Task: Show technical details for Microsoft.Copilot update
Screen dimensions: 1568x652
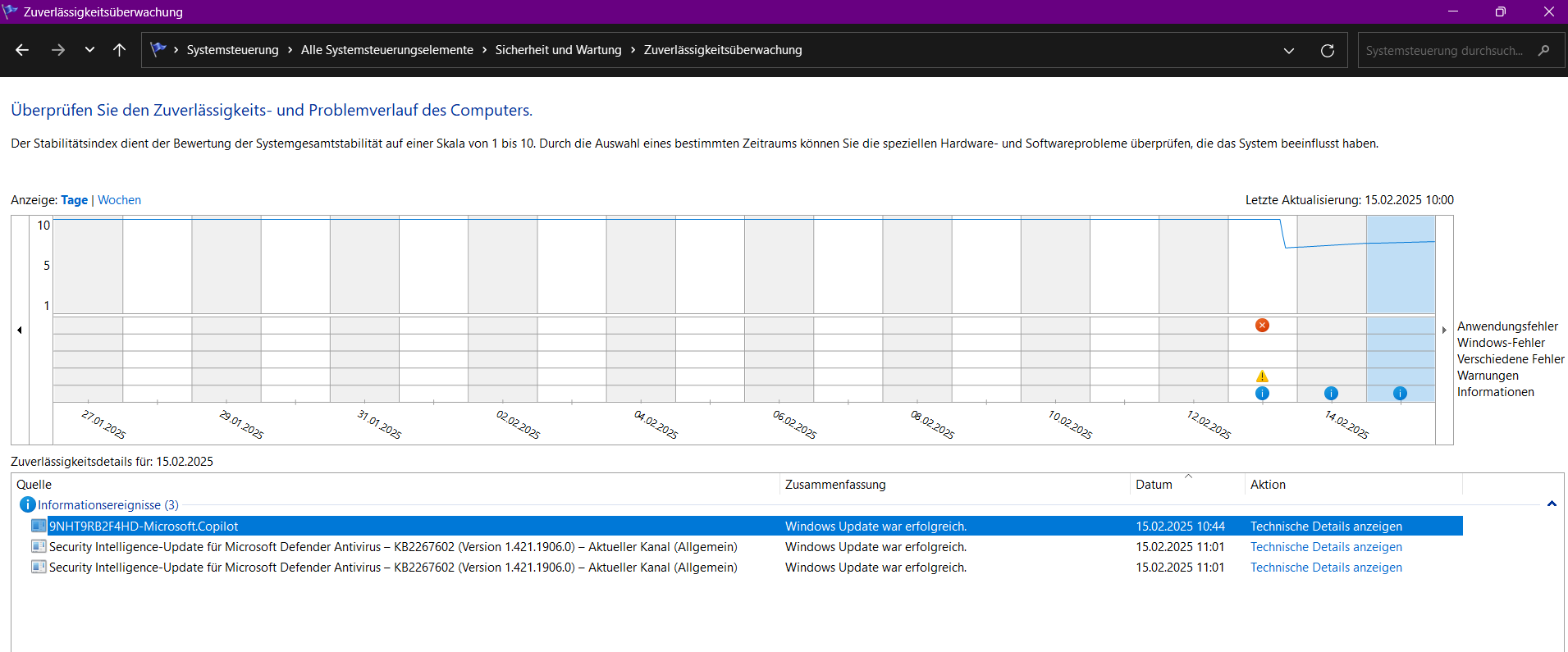Action: (x=1326, y=527)
